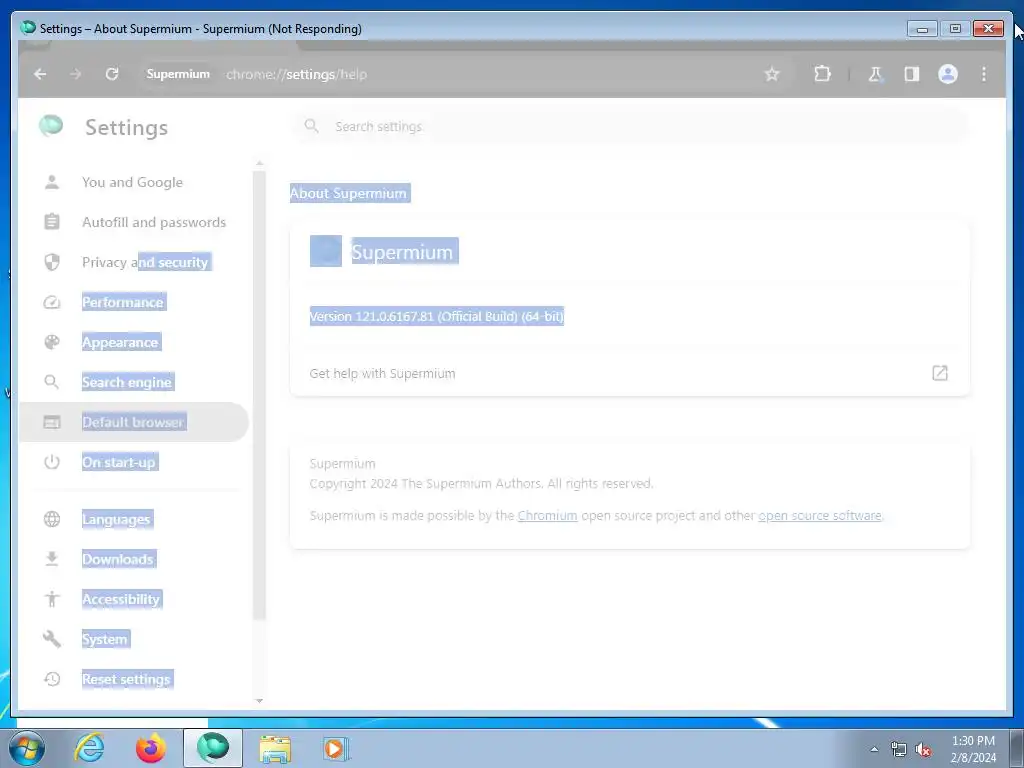Go back using the browser back arrow
This screenshot has height=768, width=1024.
tap(40, 74)
